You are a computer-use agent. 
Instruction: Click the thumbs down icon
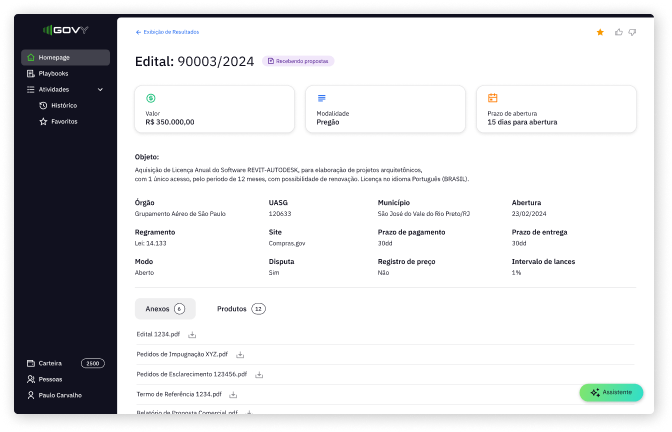tap(632, 32)
